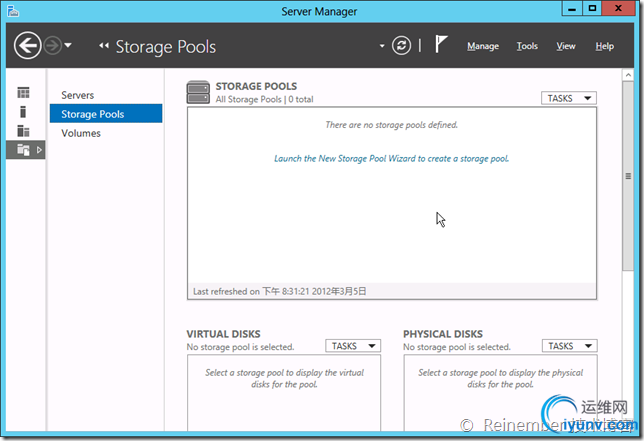Click 'All Storage Pools | 0 total' text

pyautogui.click(x=264, y=99)
